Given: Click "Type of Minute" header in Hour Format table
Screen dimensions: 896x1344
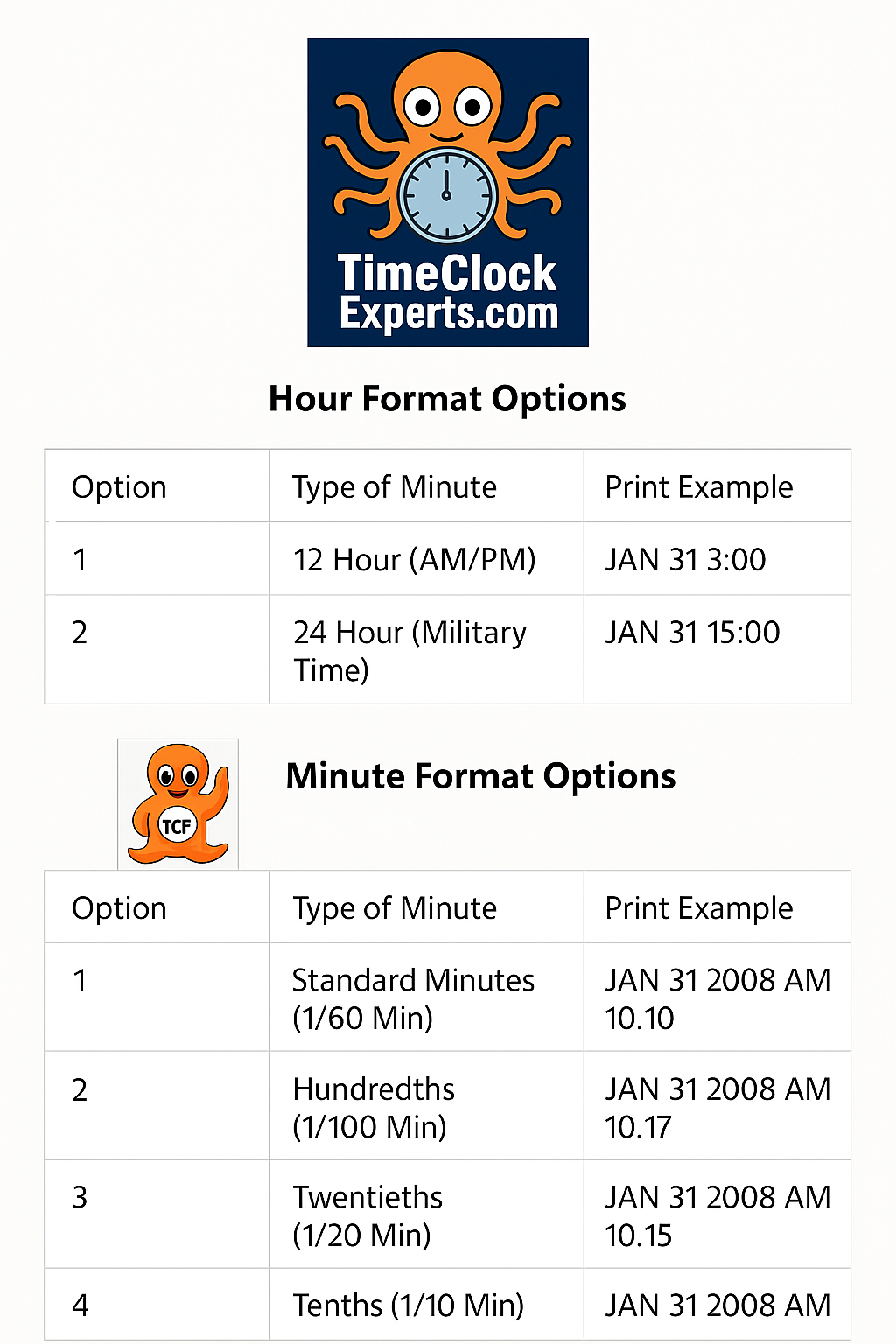Looking at the screenshot, I should (x=394, y=487).
